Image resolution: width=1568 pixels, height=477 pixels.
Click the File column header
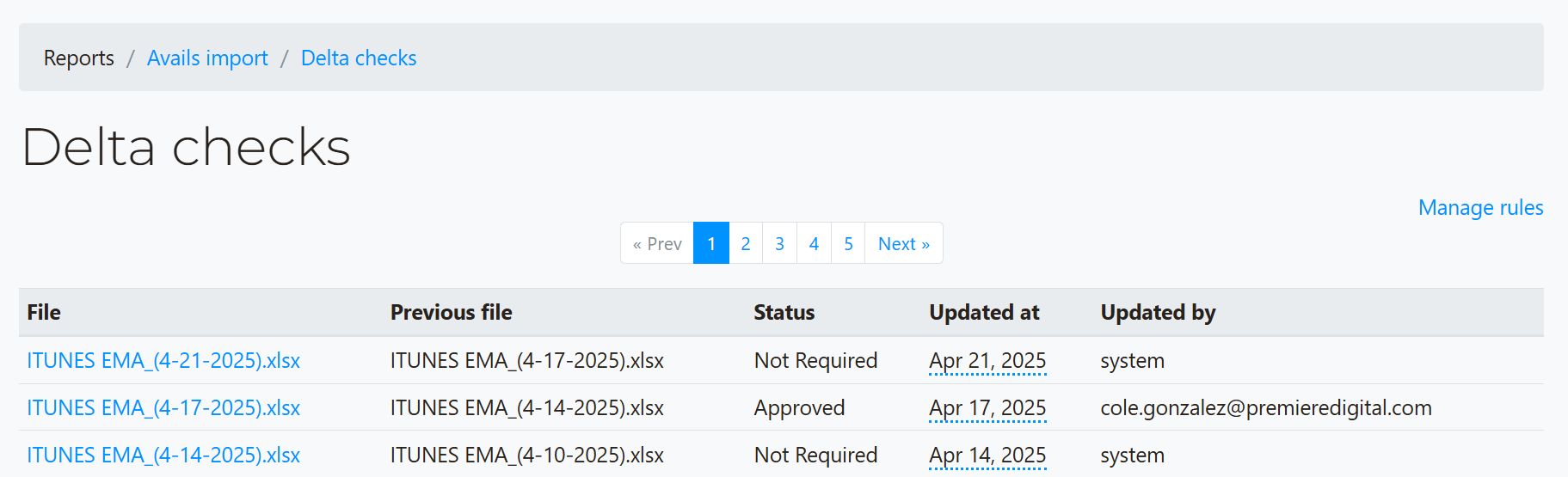click(x=44, y=312)
